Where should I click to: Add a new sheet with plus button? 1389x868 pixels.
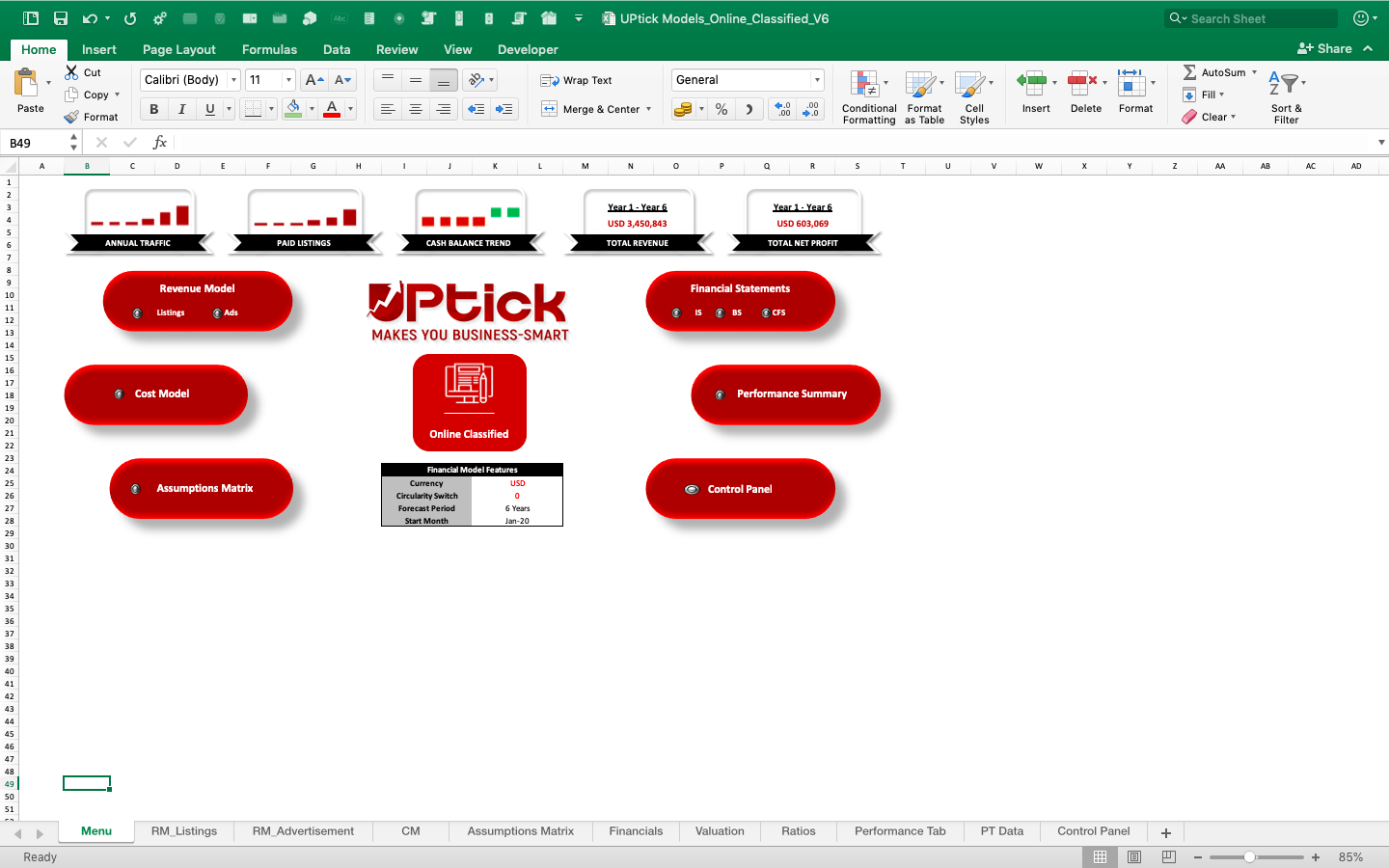(x=1166, y=832)
